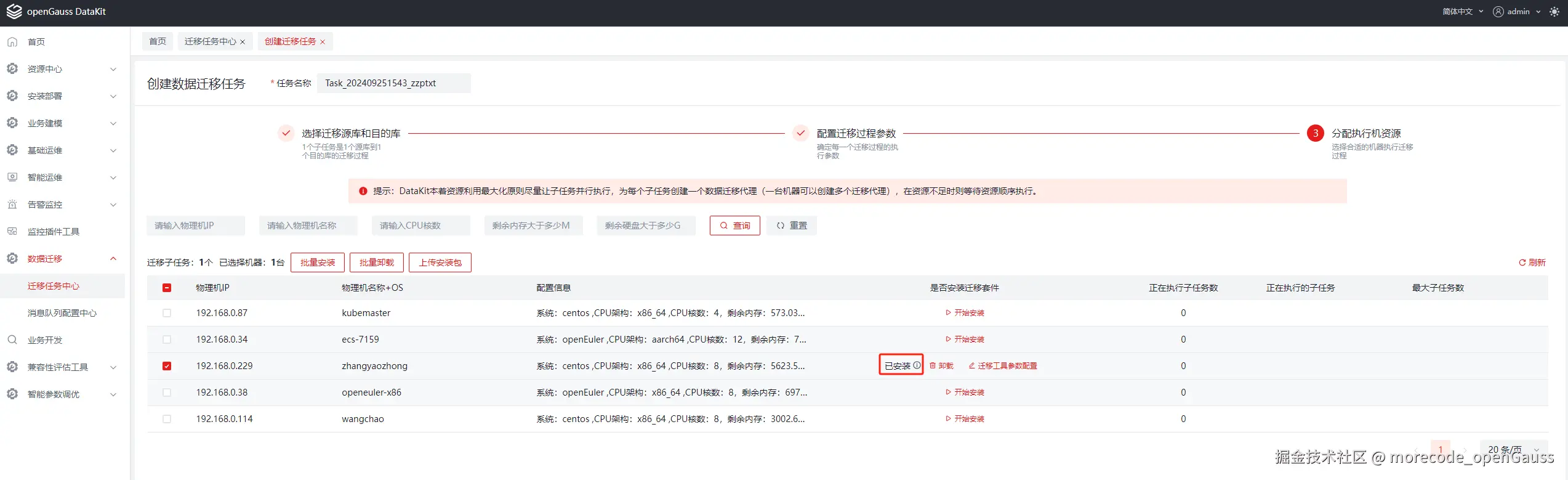Click step 1 checkmark 选择迁移源库和目的库
This screenshot has width=1568, height=480.
coord(286,133)
